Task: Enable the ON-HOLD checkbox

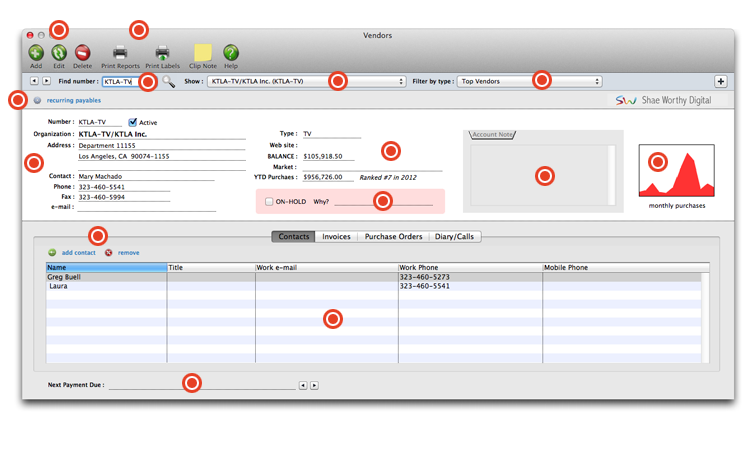Action: coord(269,201)
